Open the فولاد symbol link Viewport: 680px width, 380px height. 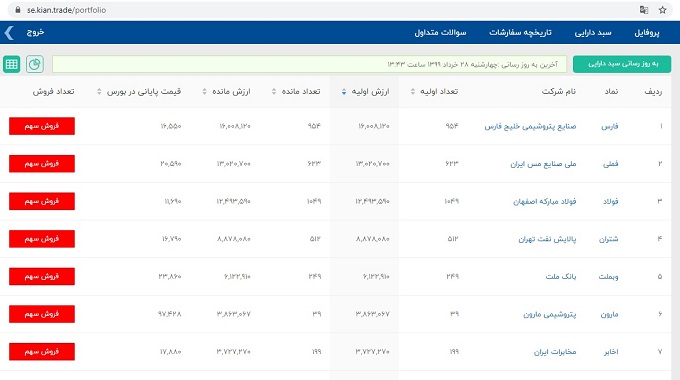point(610,201)
